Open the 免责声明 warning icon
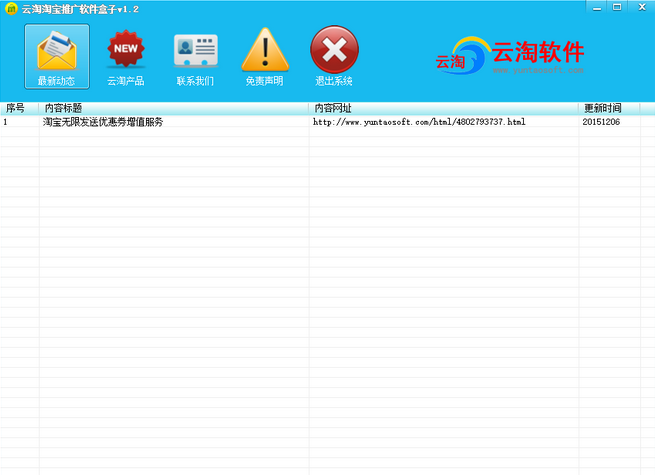The width and height of the screenshot is (655, 475). [265, 56]
